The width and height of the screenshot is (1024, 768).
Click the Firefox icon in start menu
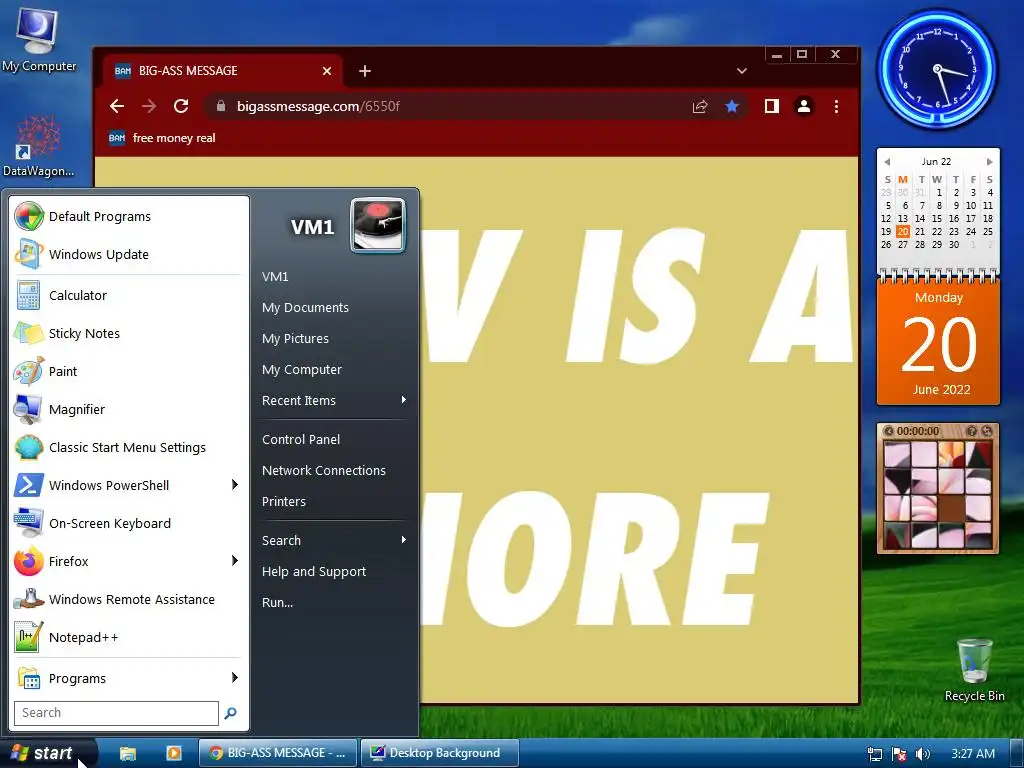click(29, 561)
